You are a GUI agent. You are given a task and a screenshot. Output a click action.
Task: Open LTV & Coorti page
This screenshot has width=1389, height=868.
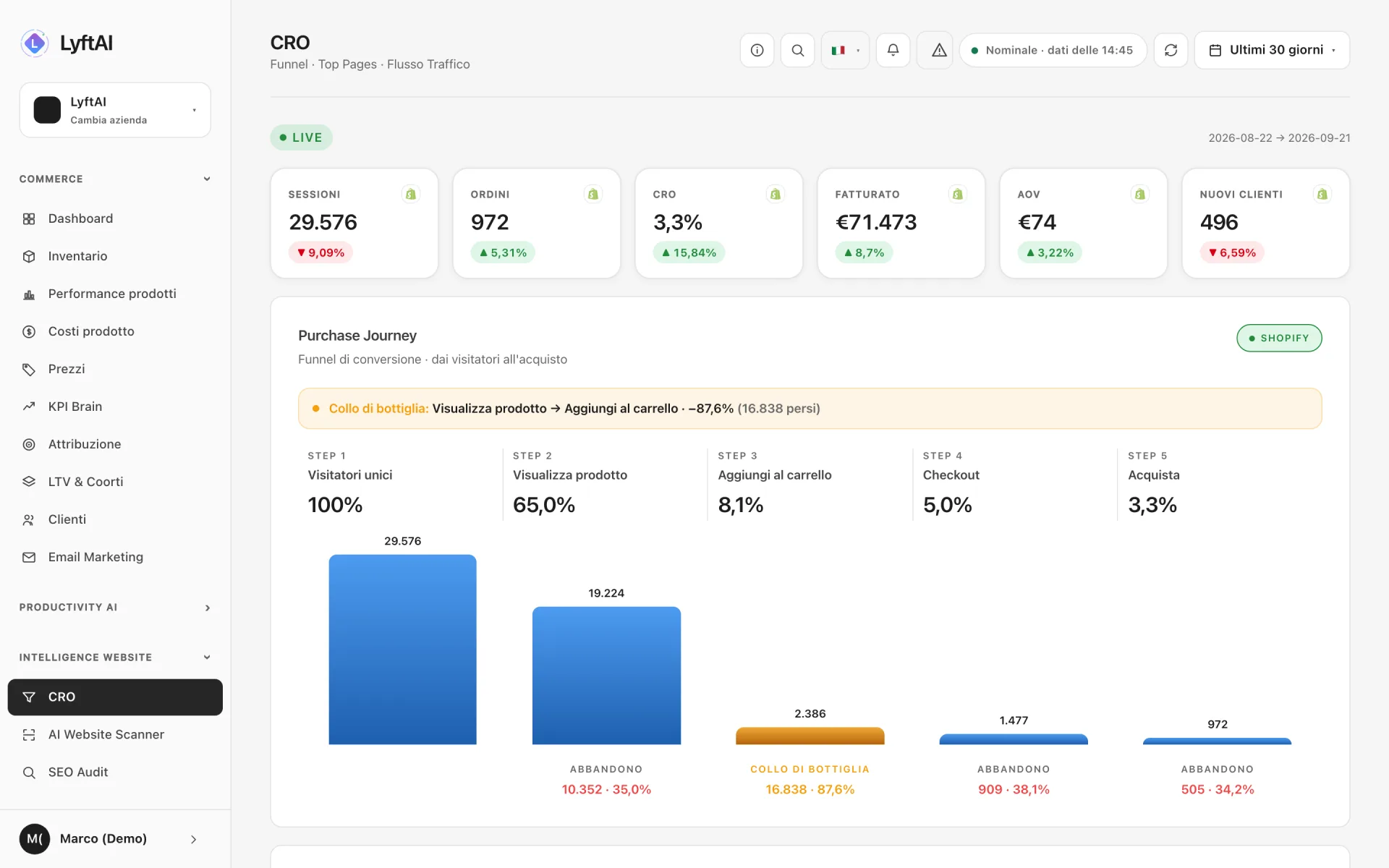pos(115,482)
